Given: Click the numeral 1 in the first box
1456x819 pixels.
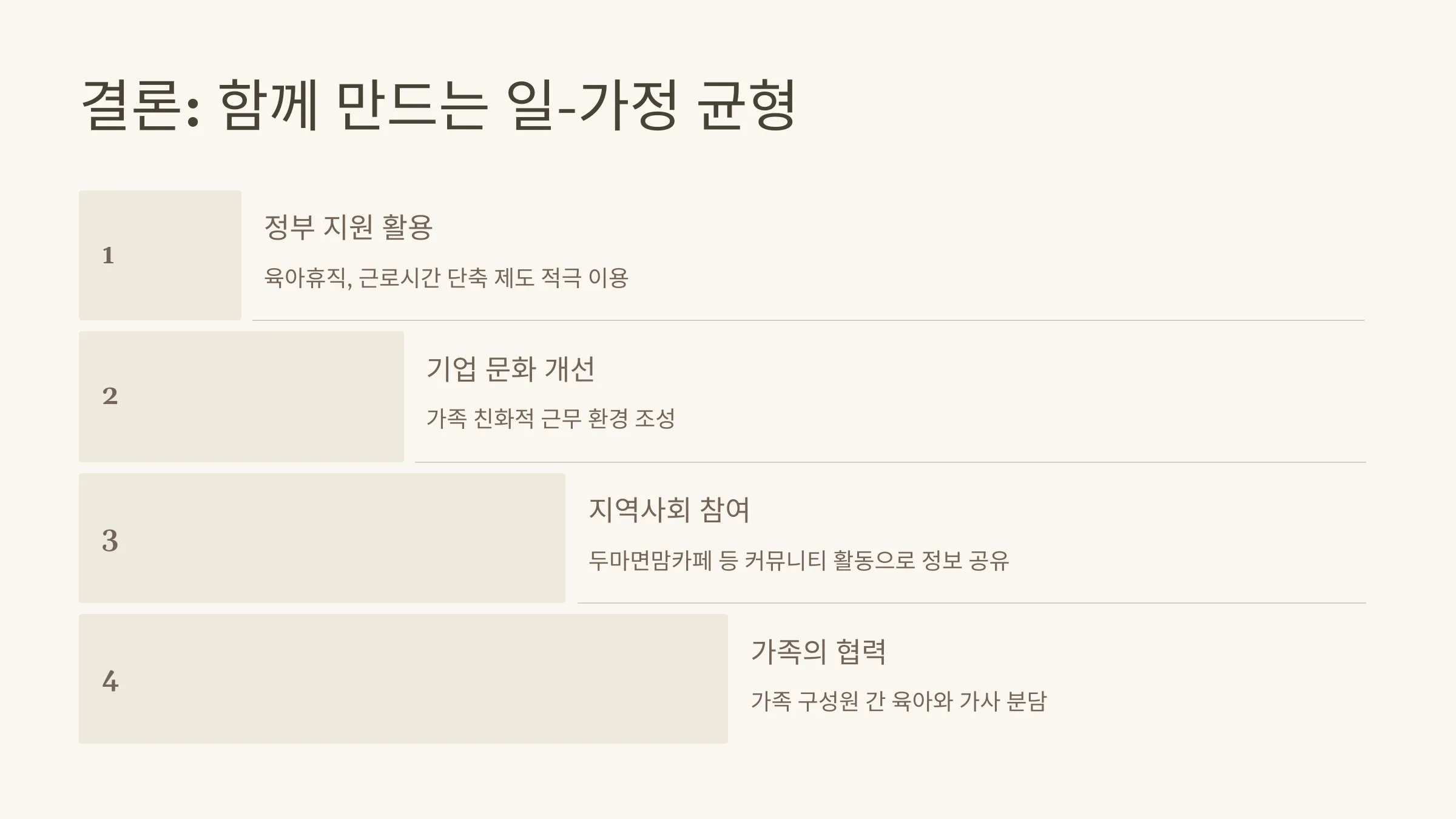Looking at the screenshot, I should tap(108, 255).
